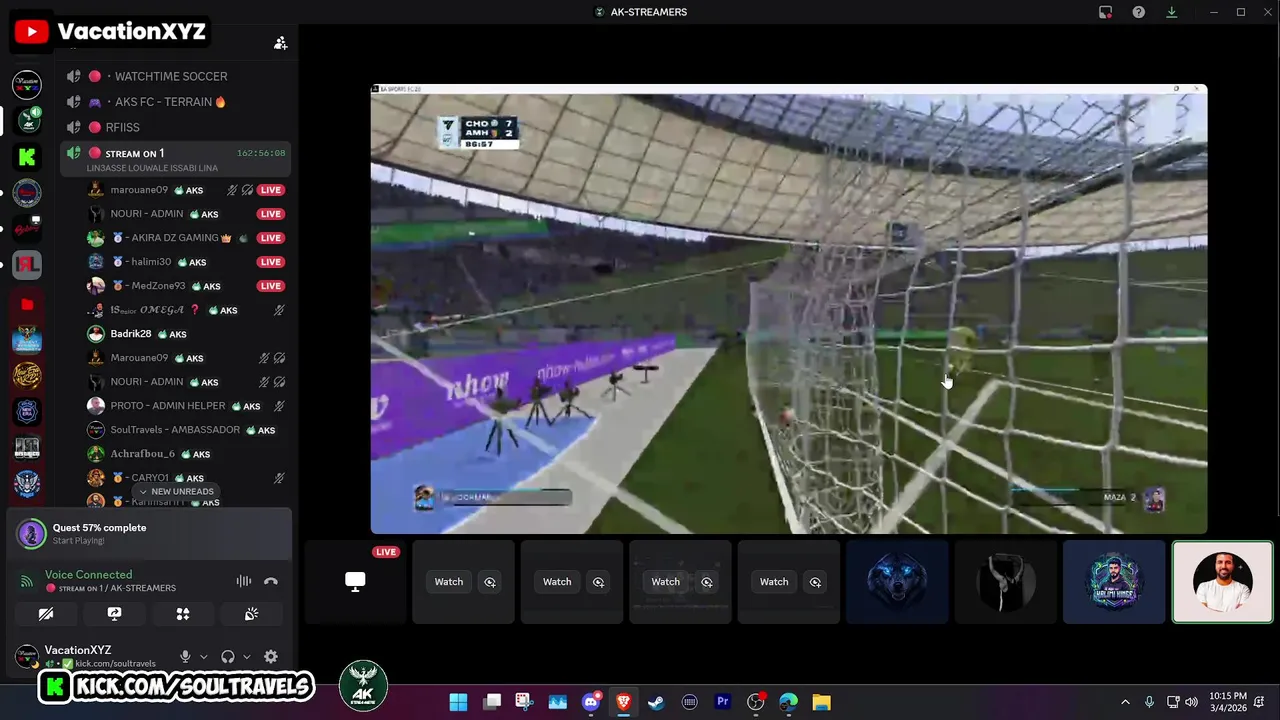Open noise suppression waveform icon
The height and width of the screenshot is (720, 1280).
click(244, 581)
